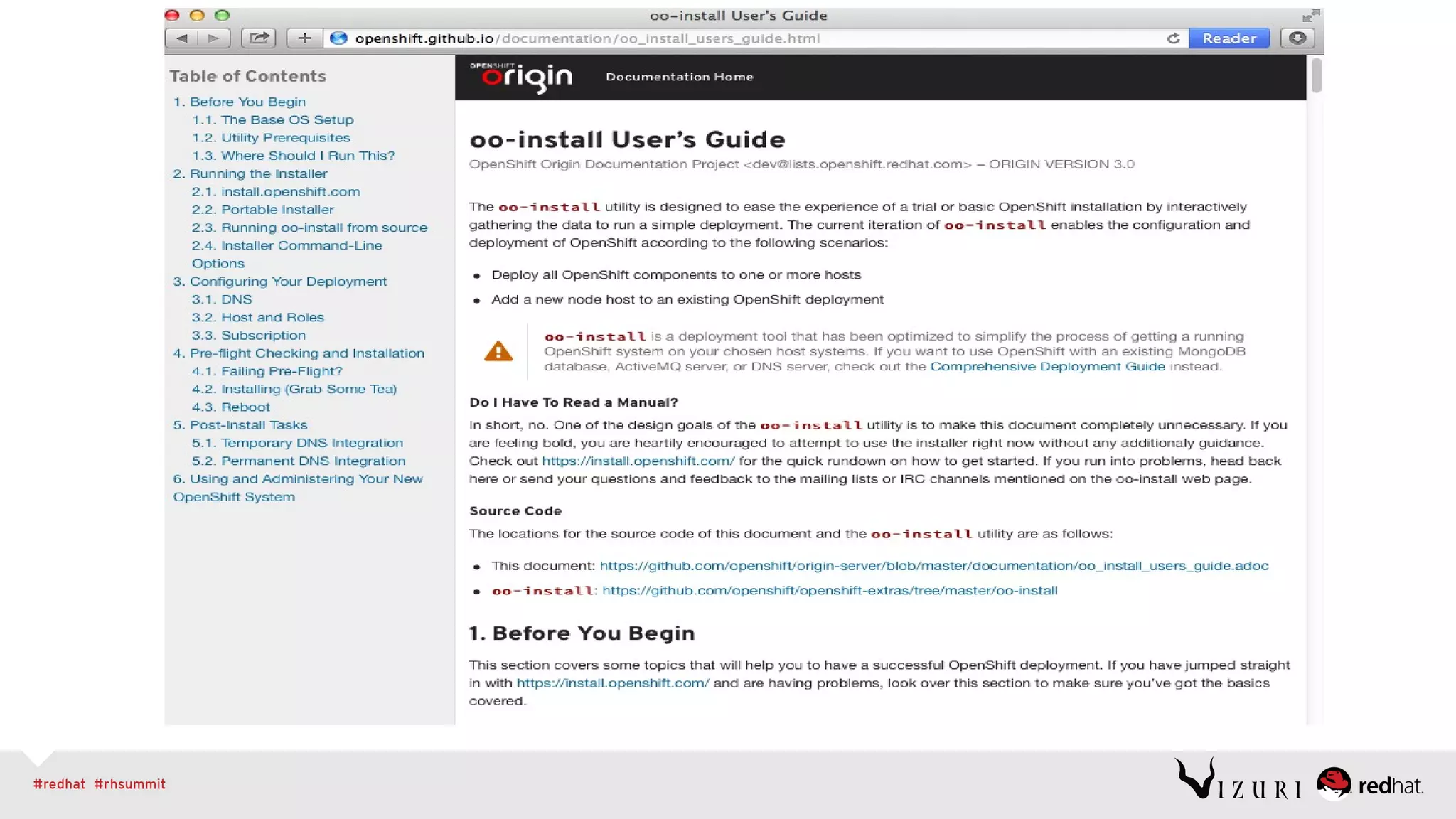Go to 1. Before You Begin in contents

tap(240, 102)
